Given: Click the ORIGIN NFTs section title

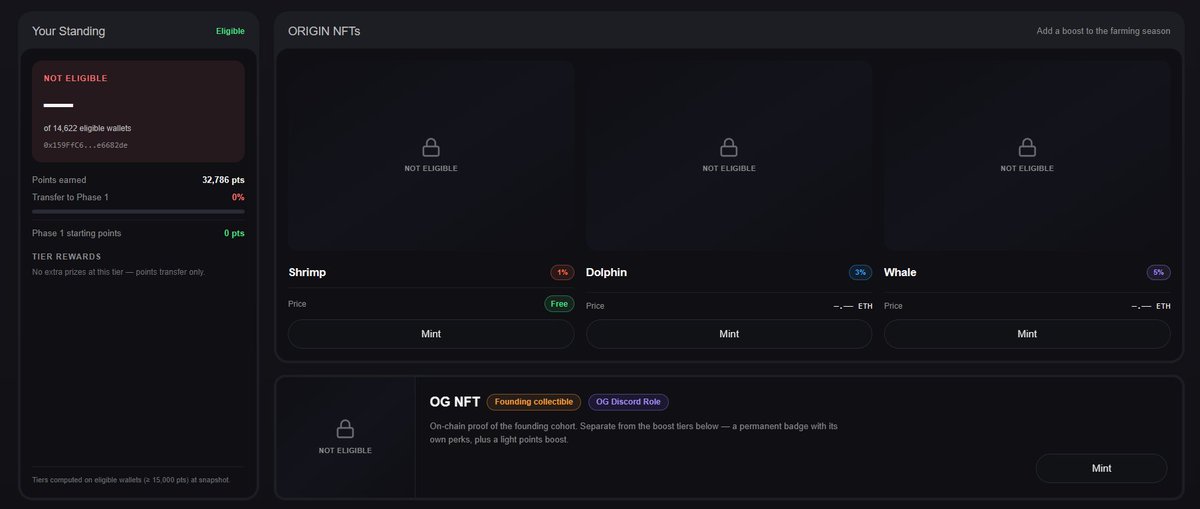Looking at the screenshot, I should click(324, 31).
